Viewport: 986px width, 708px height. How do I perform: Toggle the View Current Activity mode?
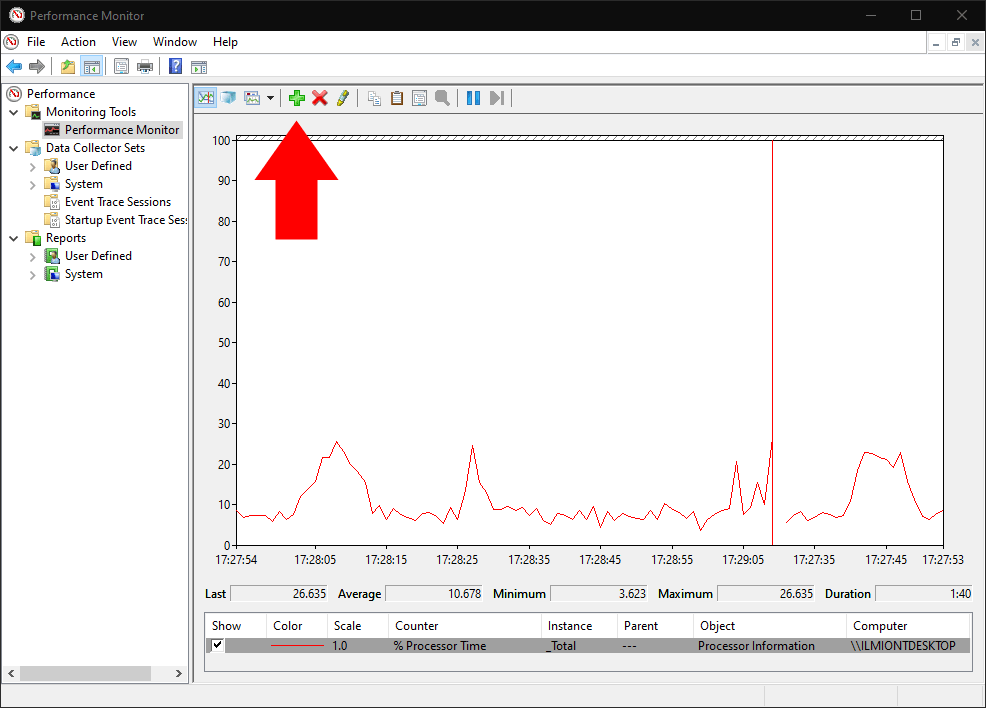point(206,97)
